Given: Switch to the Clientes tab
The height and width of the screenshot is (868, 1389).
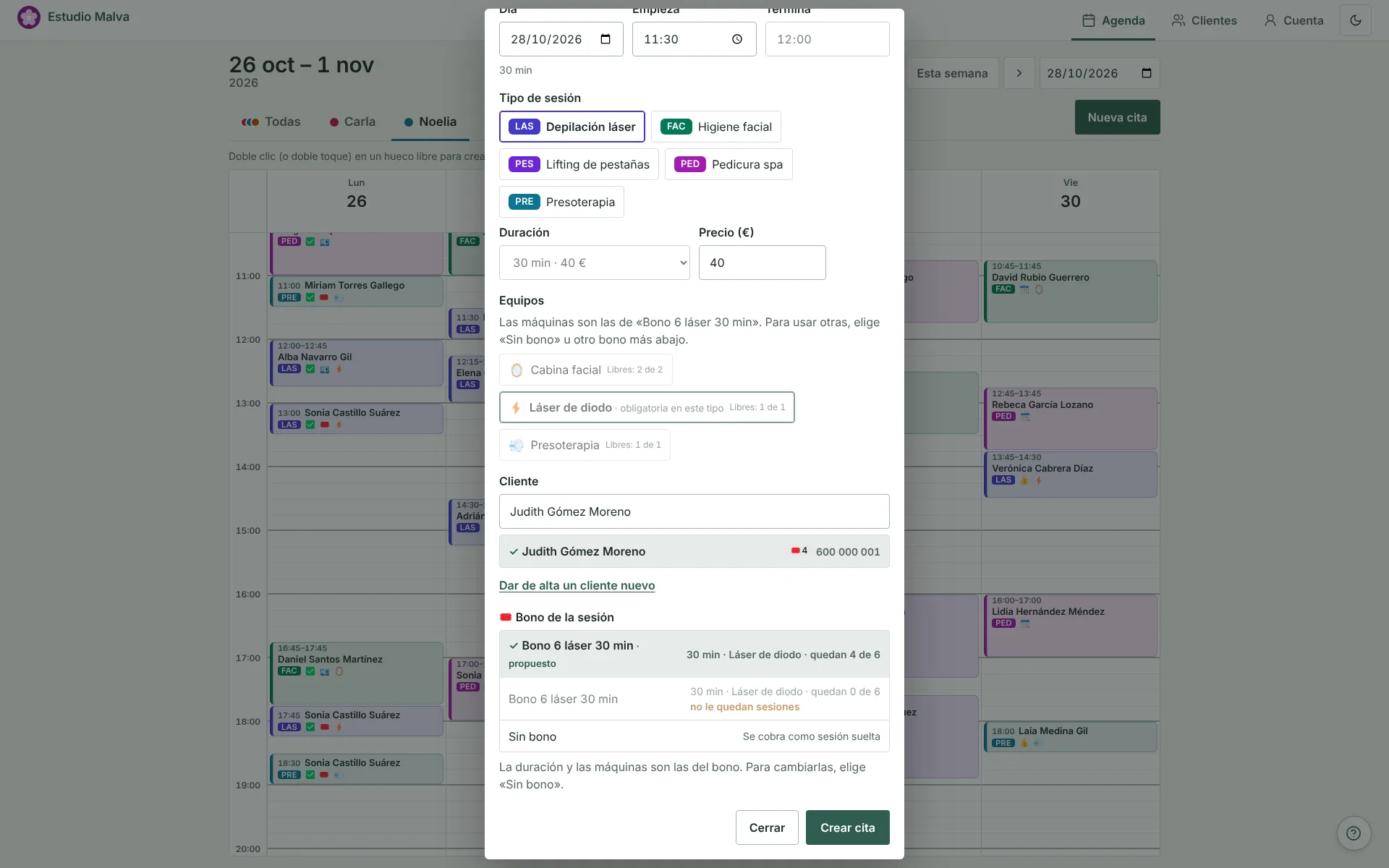Looking at the screenshot, I should 1205,20.
